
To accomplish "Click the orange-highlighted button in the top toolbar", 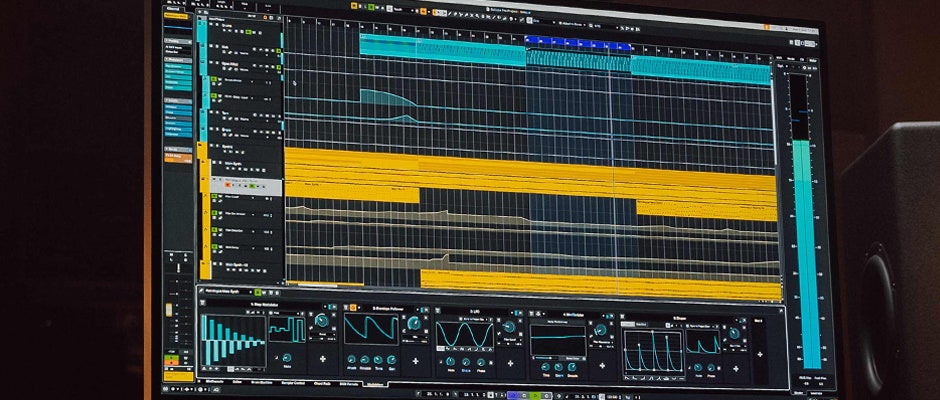I will 423,11.
